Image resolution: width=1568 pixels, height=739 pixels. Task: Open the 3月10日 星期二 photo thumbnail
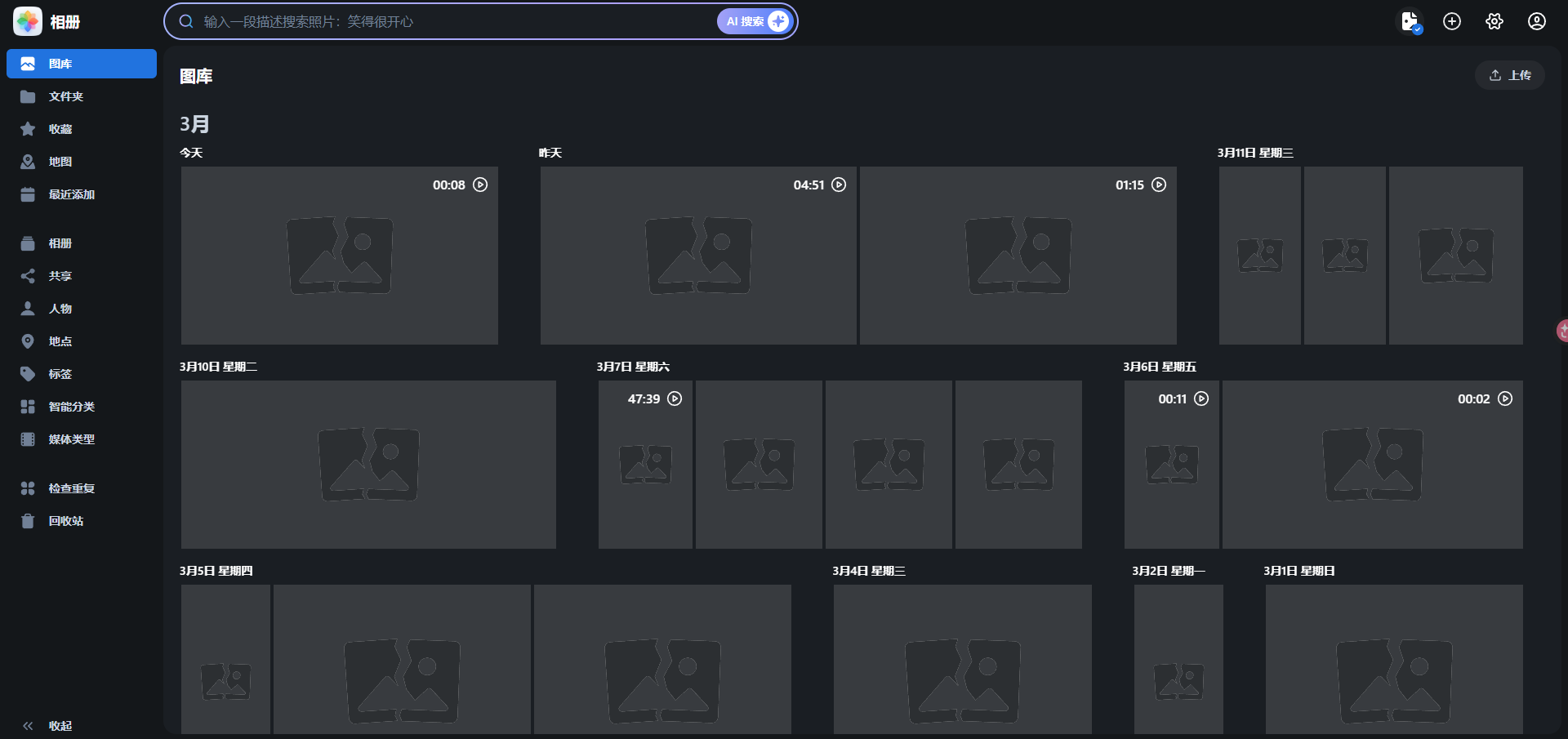click(x=368, y=465)
